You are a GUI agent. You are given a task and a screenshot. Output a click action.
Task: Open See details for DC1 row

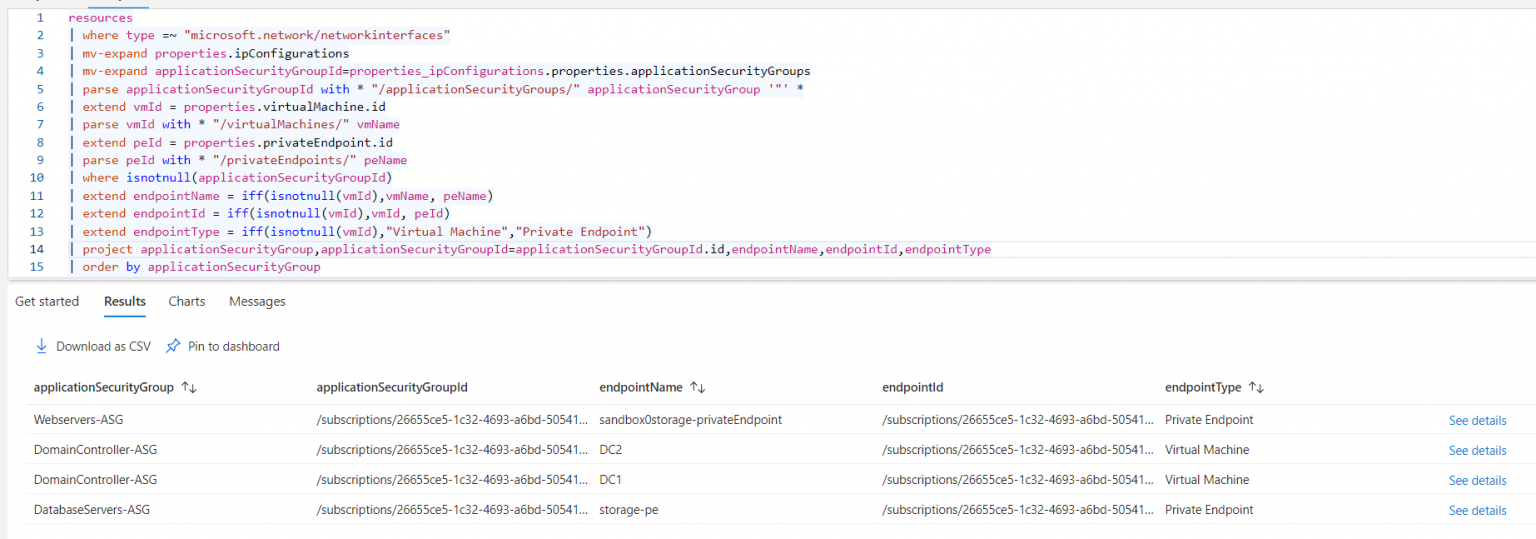(1477, 481)
